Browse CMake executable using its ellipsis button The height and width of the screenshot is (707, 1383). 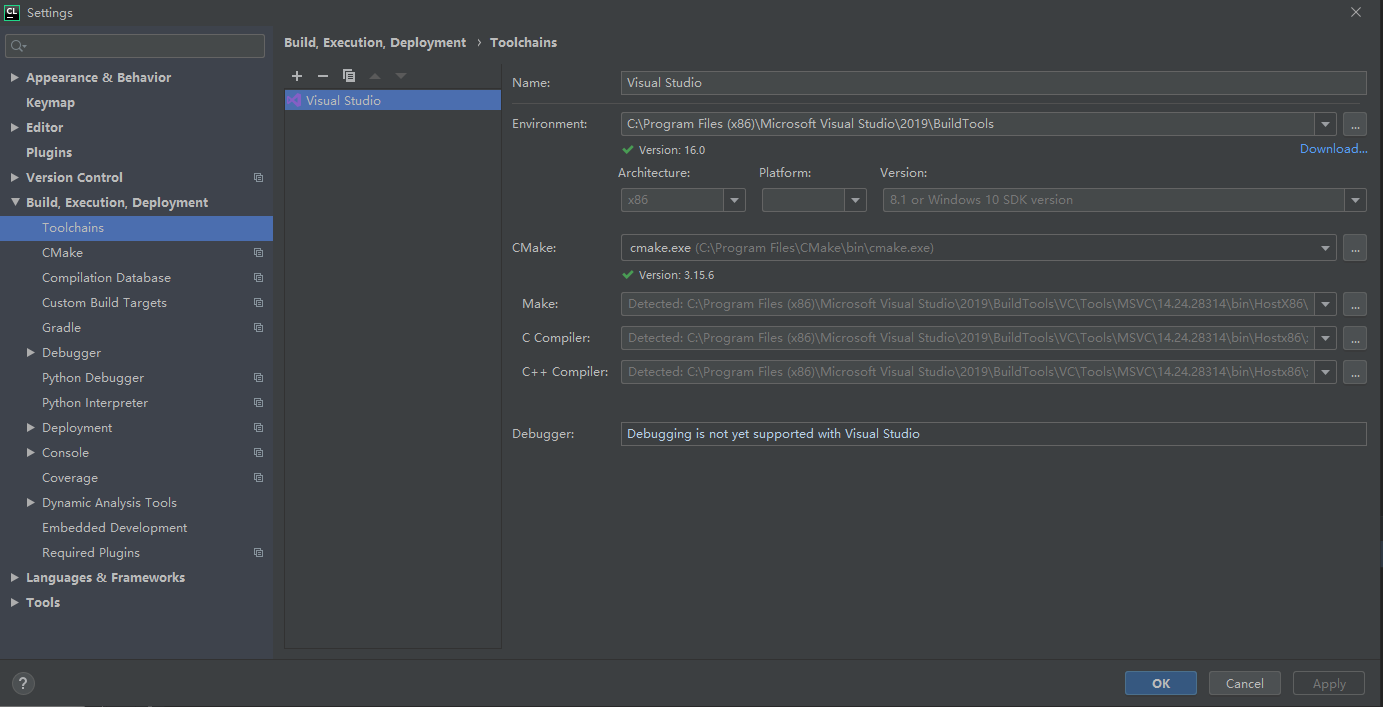tap(1355, 247)
